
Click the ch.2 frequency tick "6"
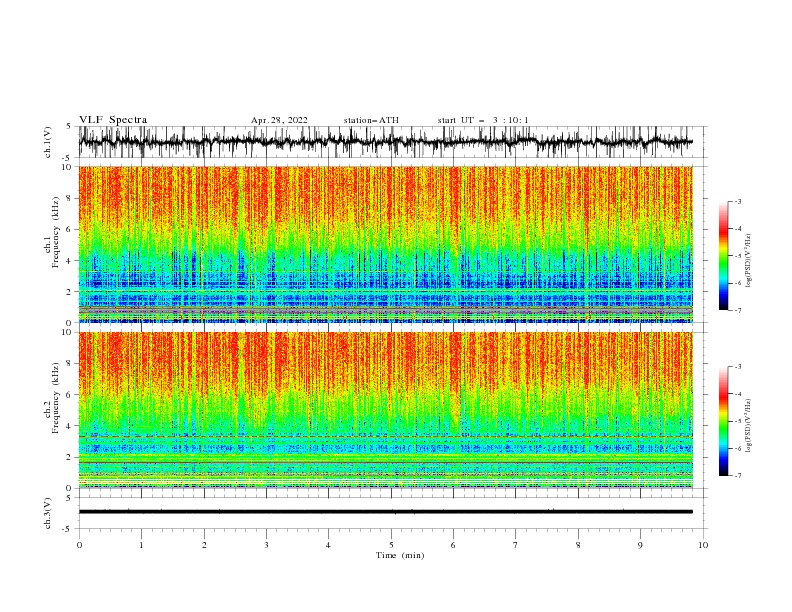point(70,395)
